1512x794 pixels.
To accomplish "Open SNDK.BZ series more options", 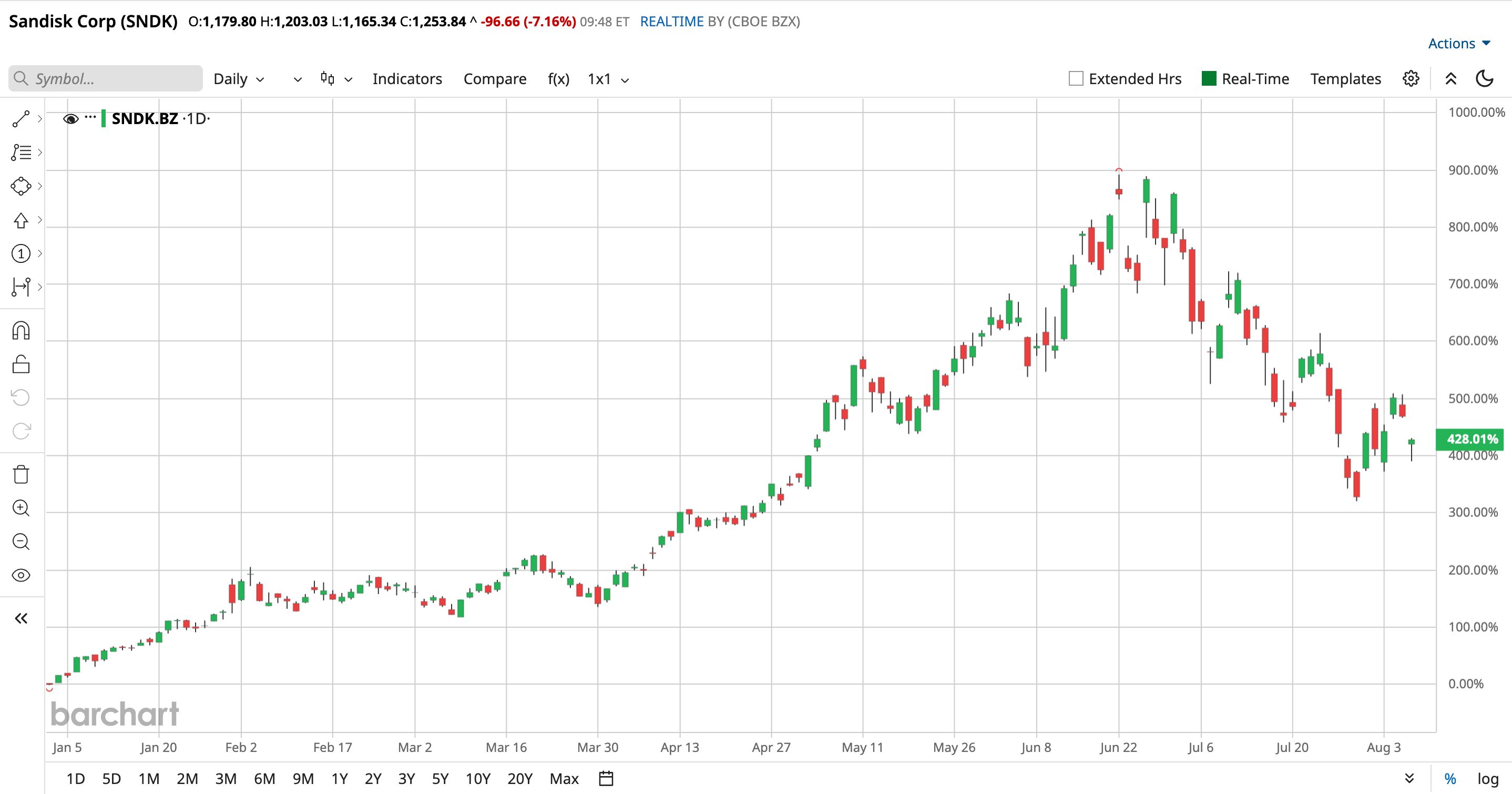I will coord(90,117).
